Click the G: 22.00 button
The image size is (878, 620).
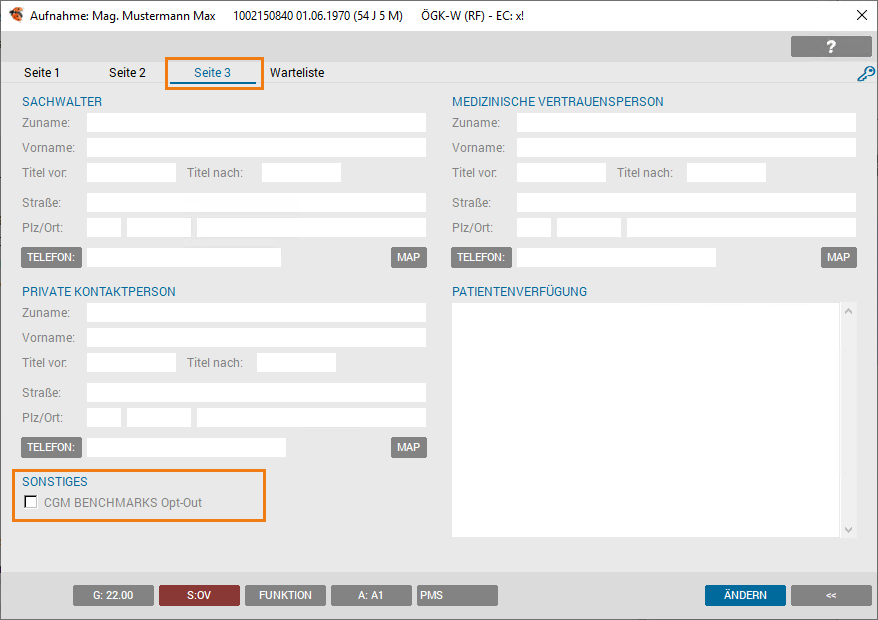point(113,595)
